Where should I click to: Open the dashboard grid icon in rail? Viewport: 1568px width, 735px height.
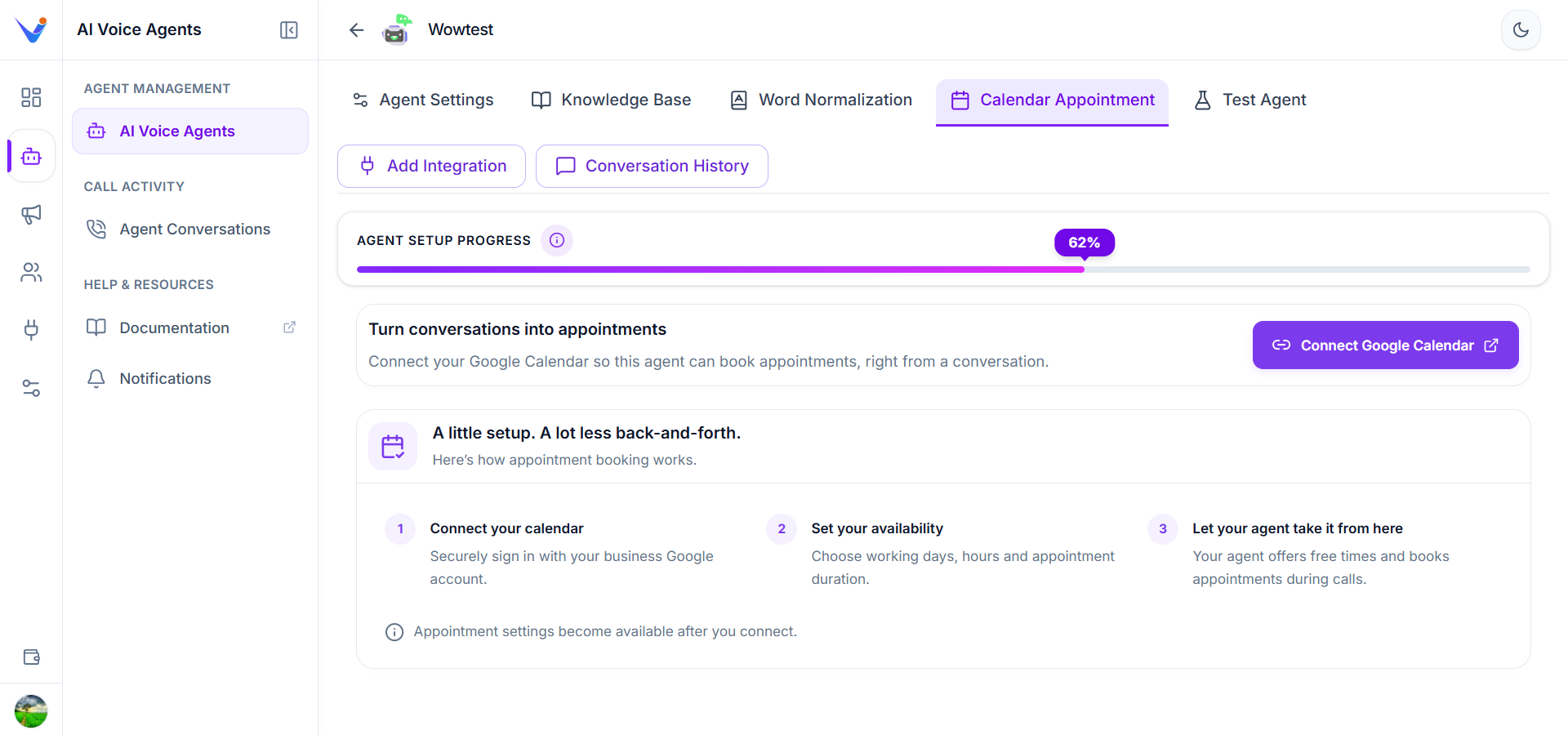coord(31,97)
